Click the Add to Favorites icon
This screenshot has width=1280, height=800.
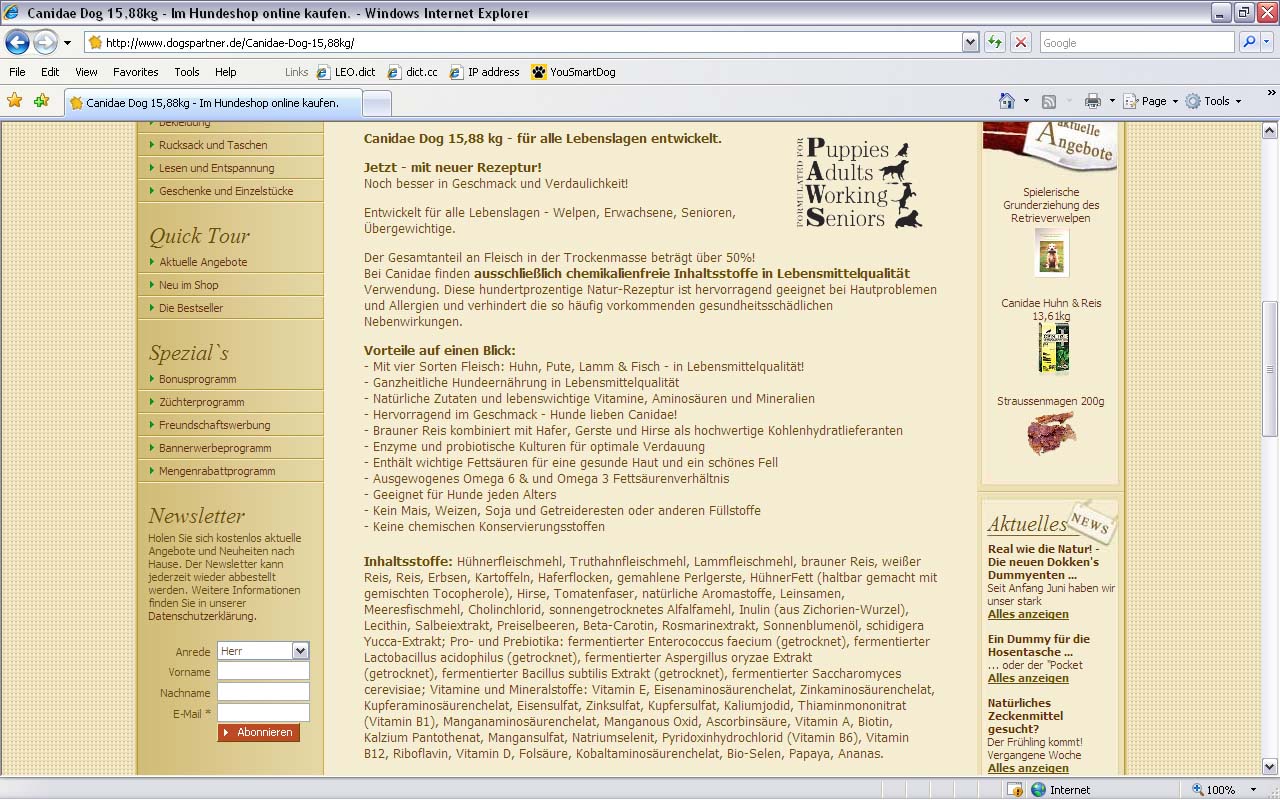click(x=41, y=101)
